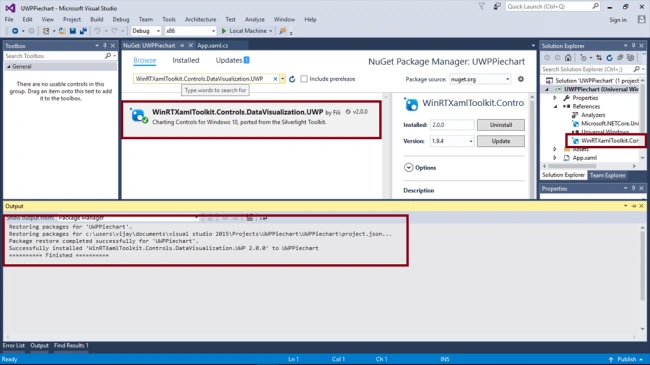Click the Navigate Backward toolbar icon
The width and height of the screenshot is (650, 365).
point(15,31)
